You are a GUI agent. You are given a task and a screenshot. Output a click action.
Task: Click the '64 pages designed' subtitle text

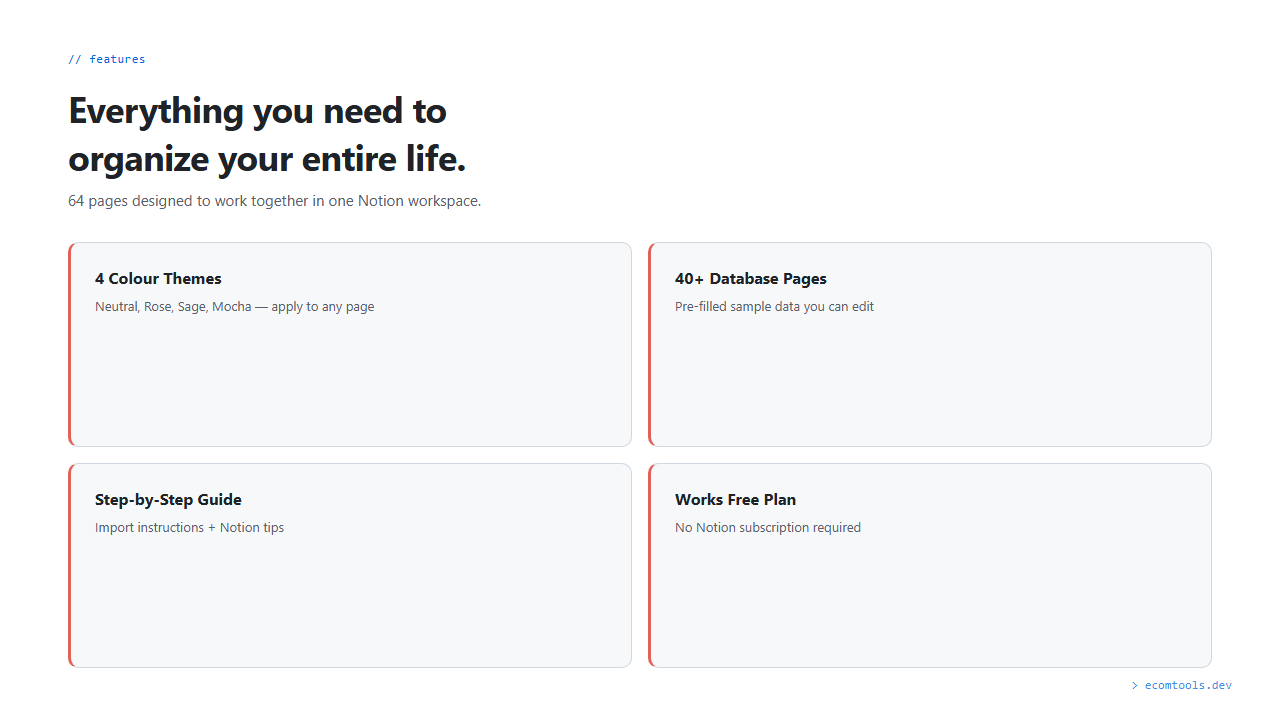[274, 201]
